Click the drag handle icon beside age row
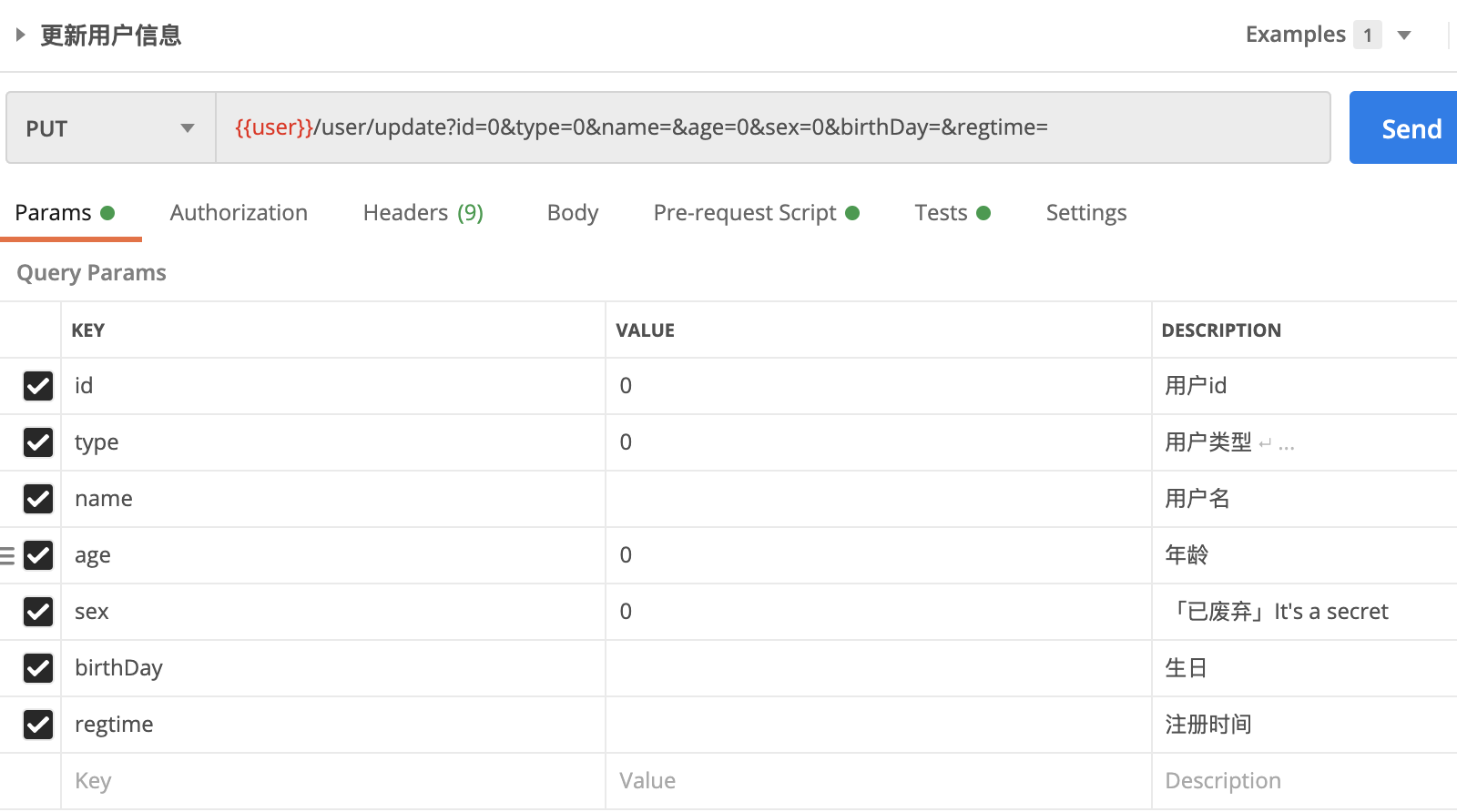Screen dimensions: 1457x812 (x=7, y=555)
